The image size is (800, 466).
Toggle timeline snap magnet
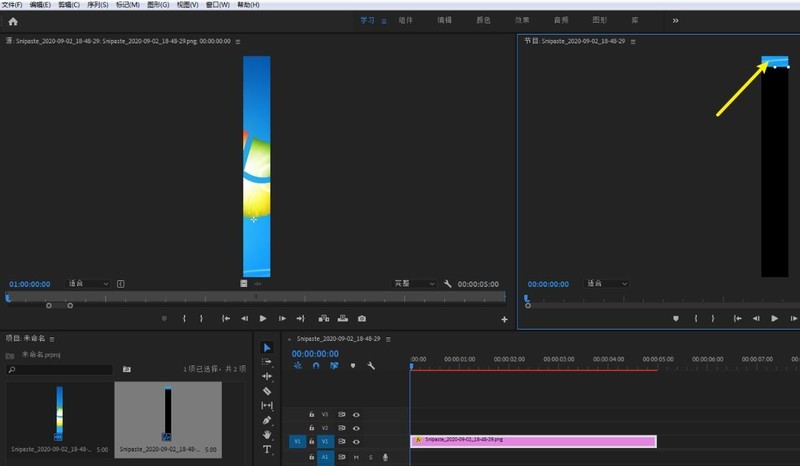[316, 366]
